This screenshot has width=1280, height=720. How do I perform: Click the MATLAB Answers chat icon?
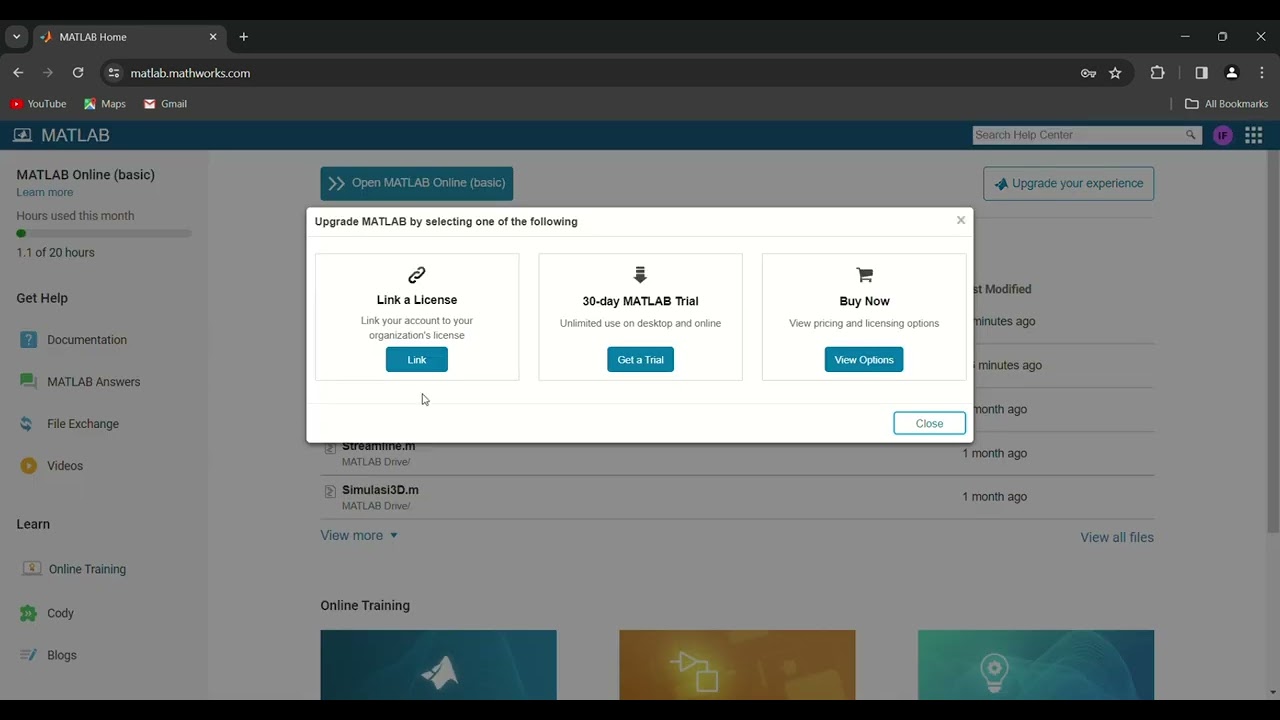coord(28,382)
